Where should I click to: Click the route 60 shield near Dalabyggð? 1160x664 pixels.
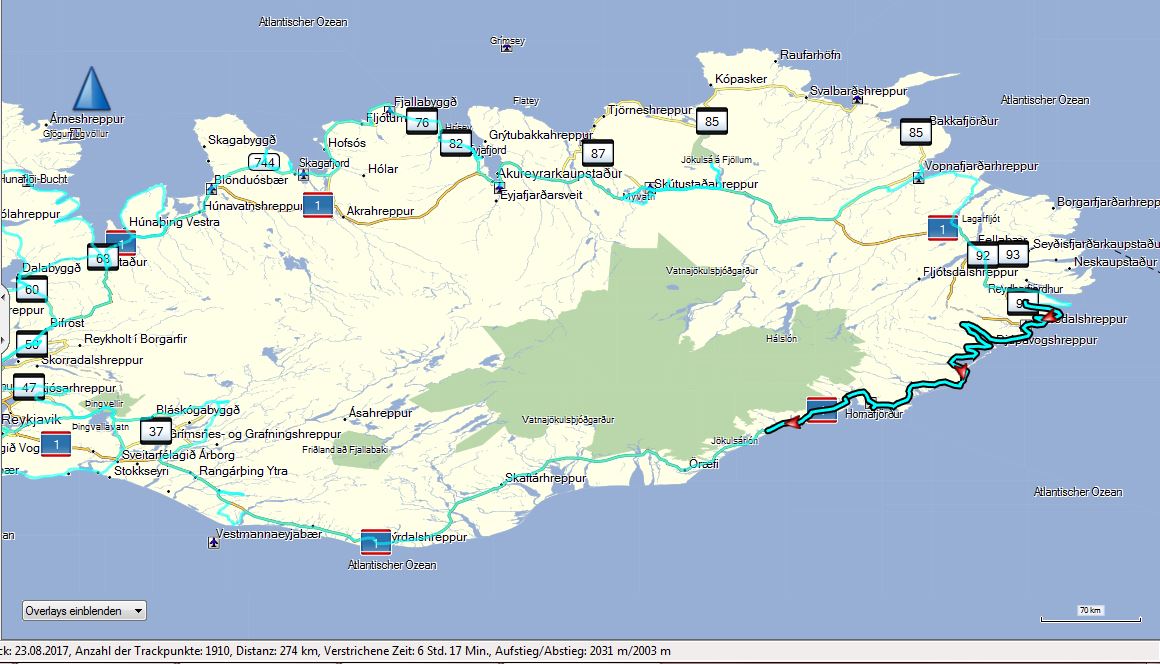coord(32,290)
